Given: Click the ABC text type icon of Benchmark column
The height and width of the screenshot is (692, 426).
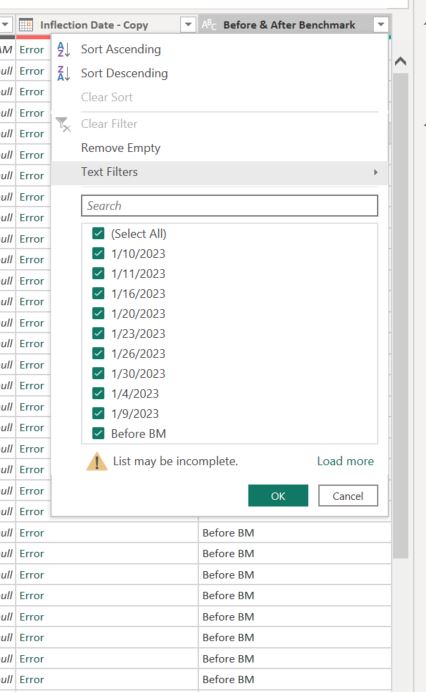Looking at the screenshot, I should click(209, 25).
